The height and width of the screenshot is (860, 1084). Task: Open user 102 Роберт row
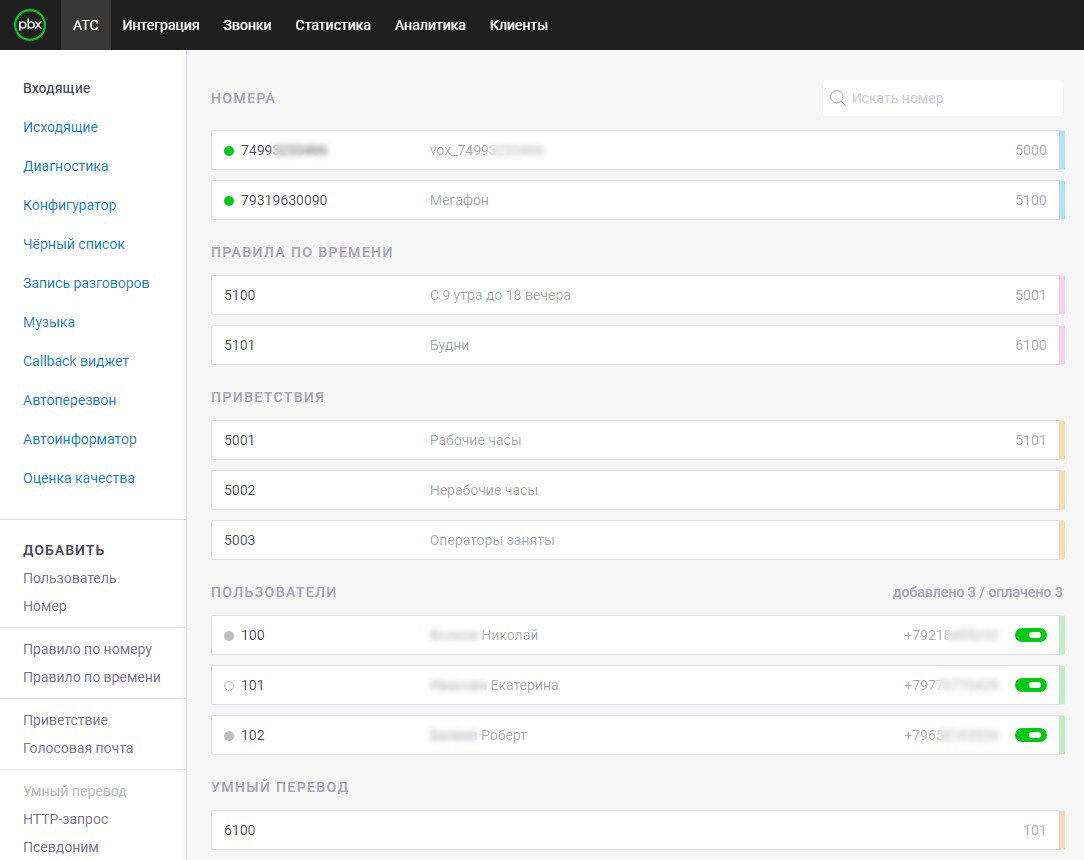(637, 735)
